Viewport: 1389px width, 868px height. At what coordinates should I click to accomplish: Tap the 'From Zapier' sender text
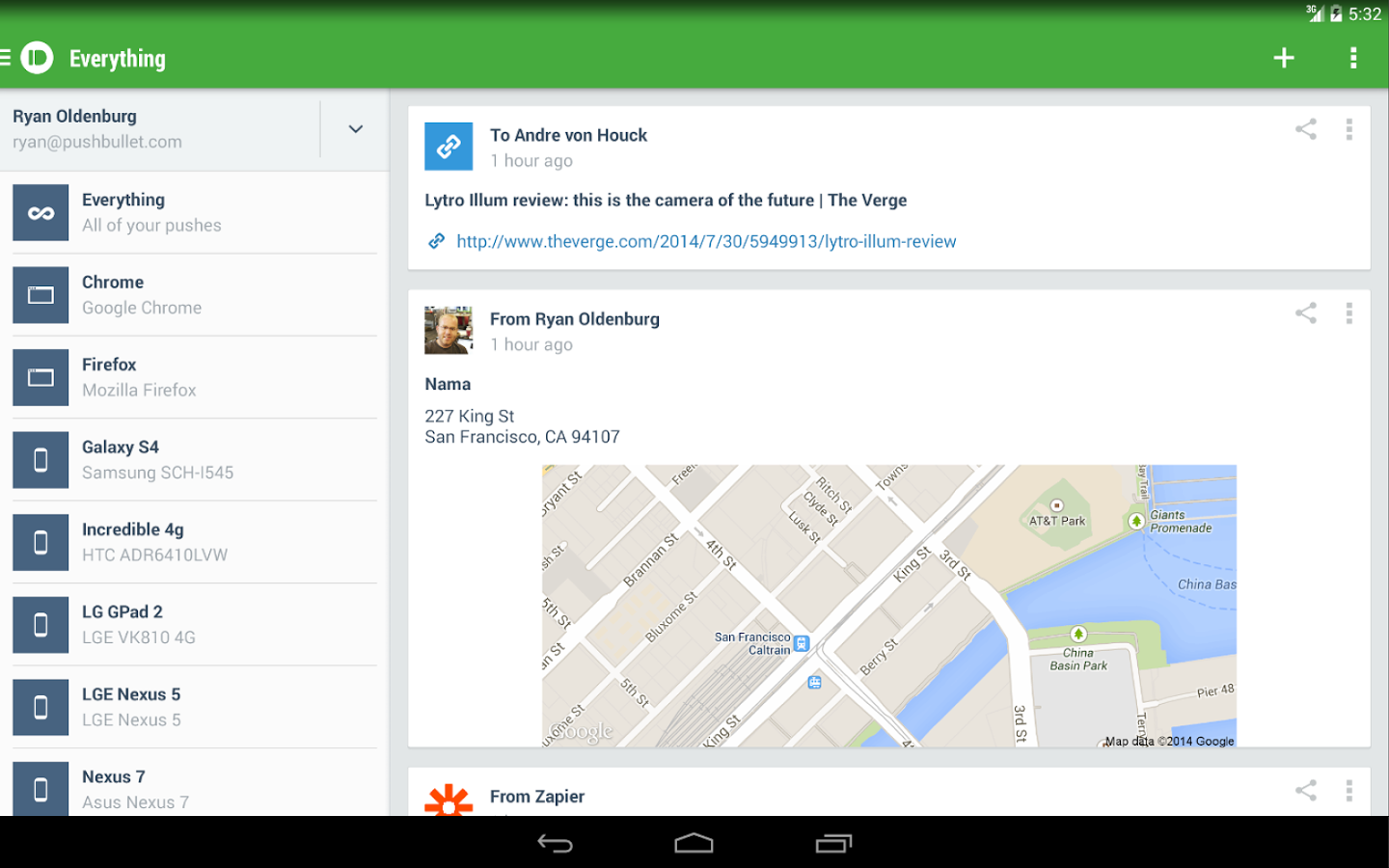coord(537,797)
